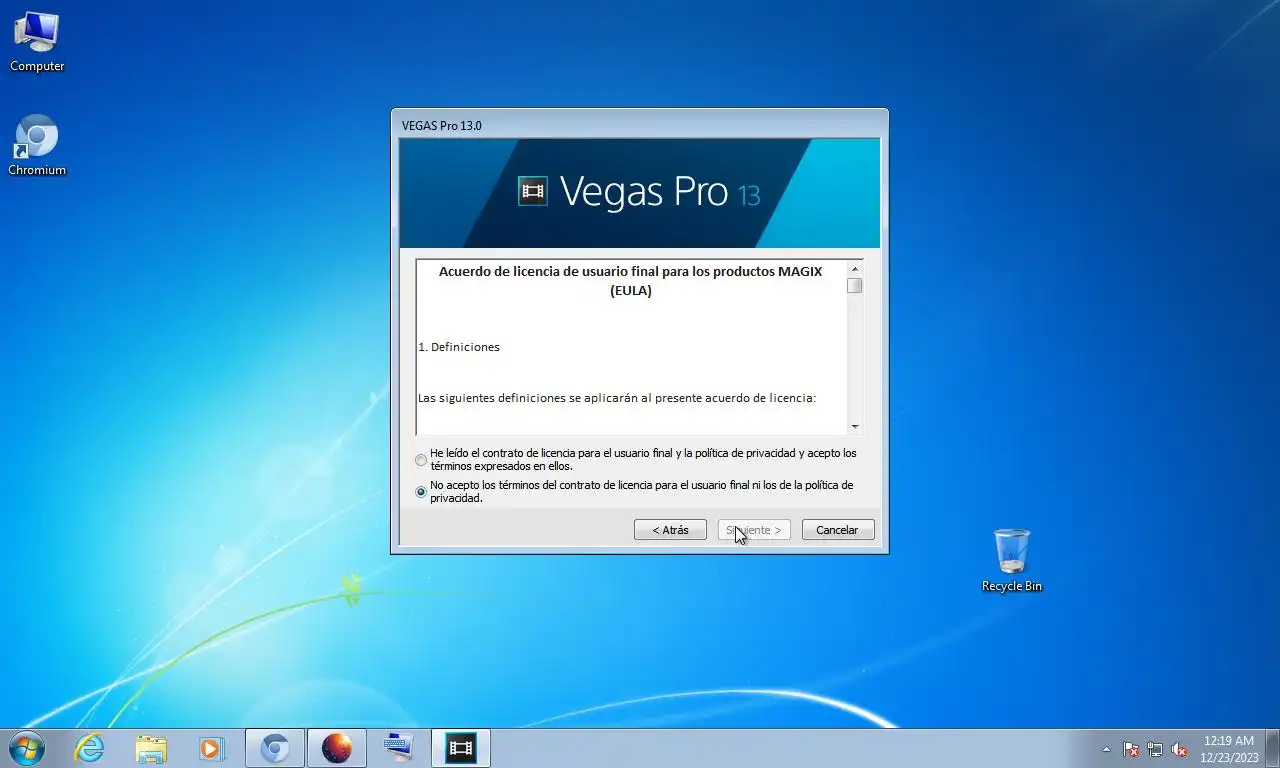Viewport: 1280px width, 768px height.
Task: Open the Action Center flag icon
Action: pos(1131,749)
